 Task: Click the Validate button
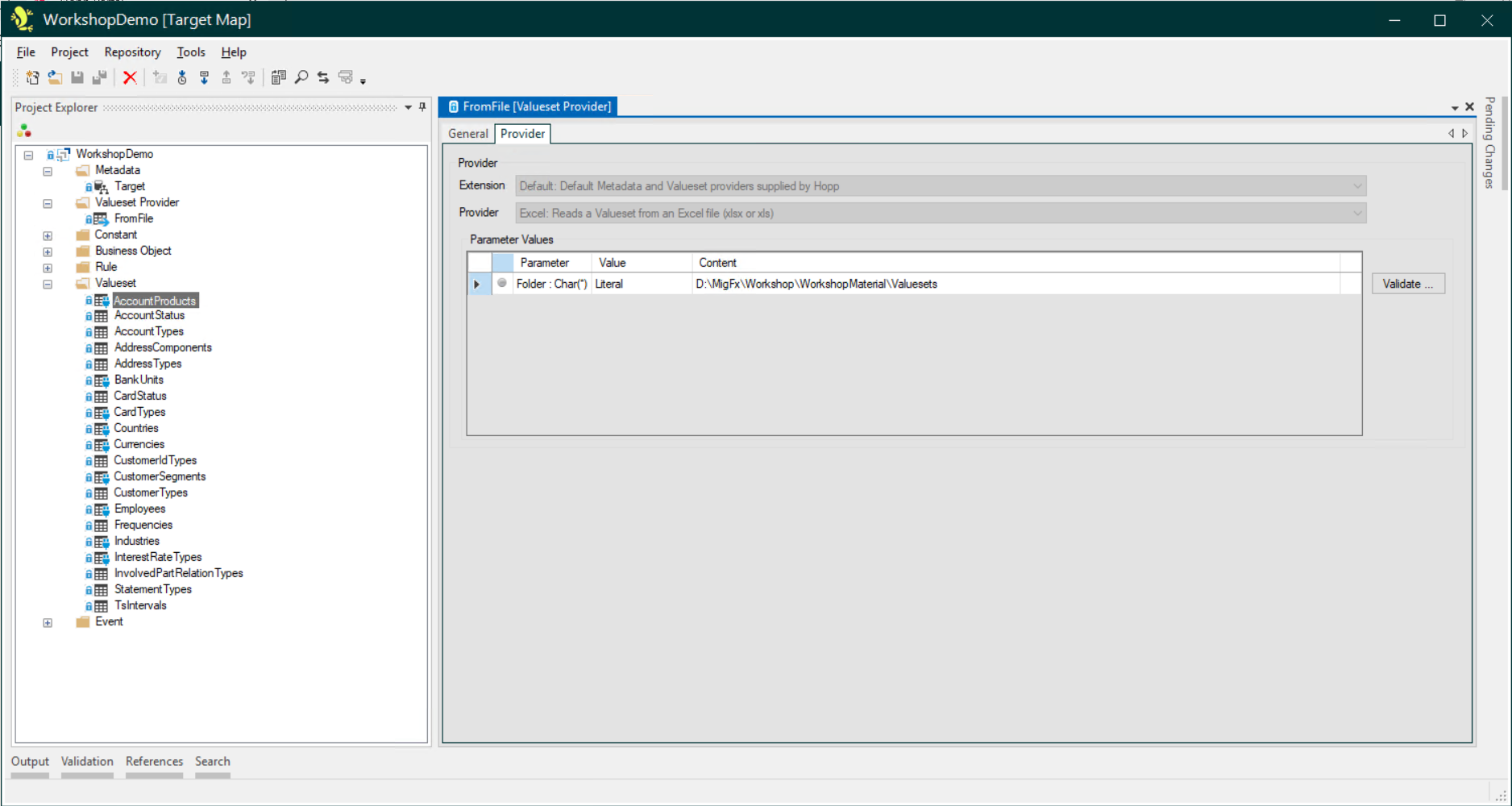(x=1407, y=284)
